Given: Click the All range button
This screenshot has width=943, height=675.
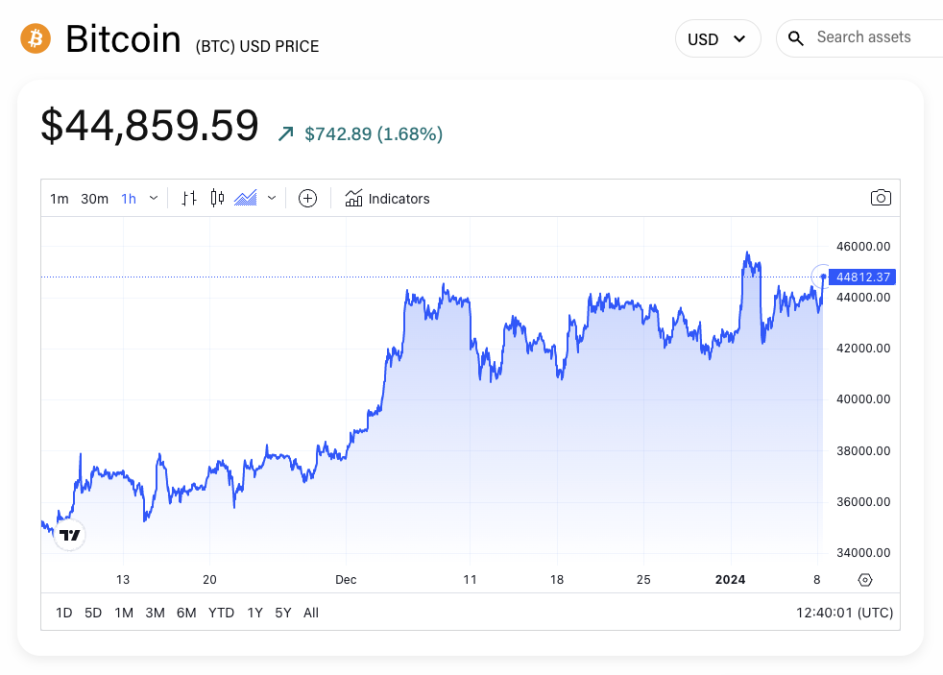Looking at the screenshot, I should [x=311, y=612].
